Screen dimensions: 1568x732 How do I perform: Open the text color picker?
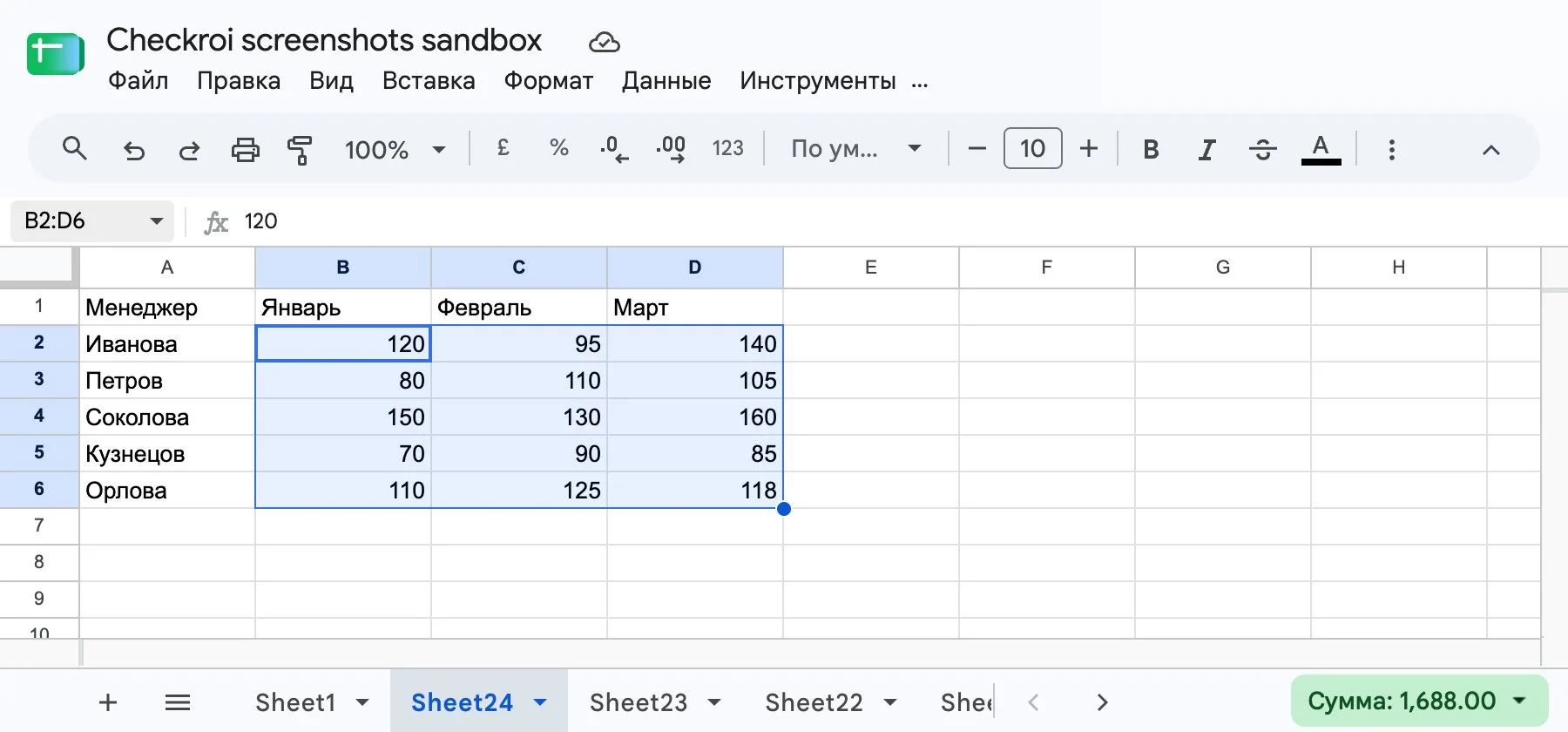point(1321,150)
